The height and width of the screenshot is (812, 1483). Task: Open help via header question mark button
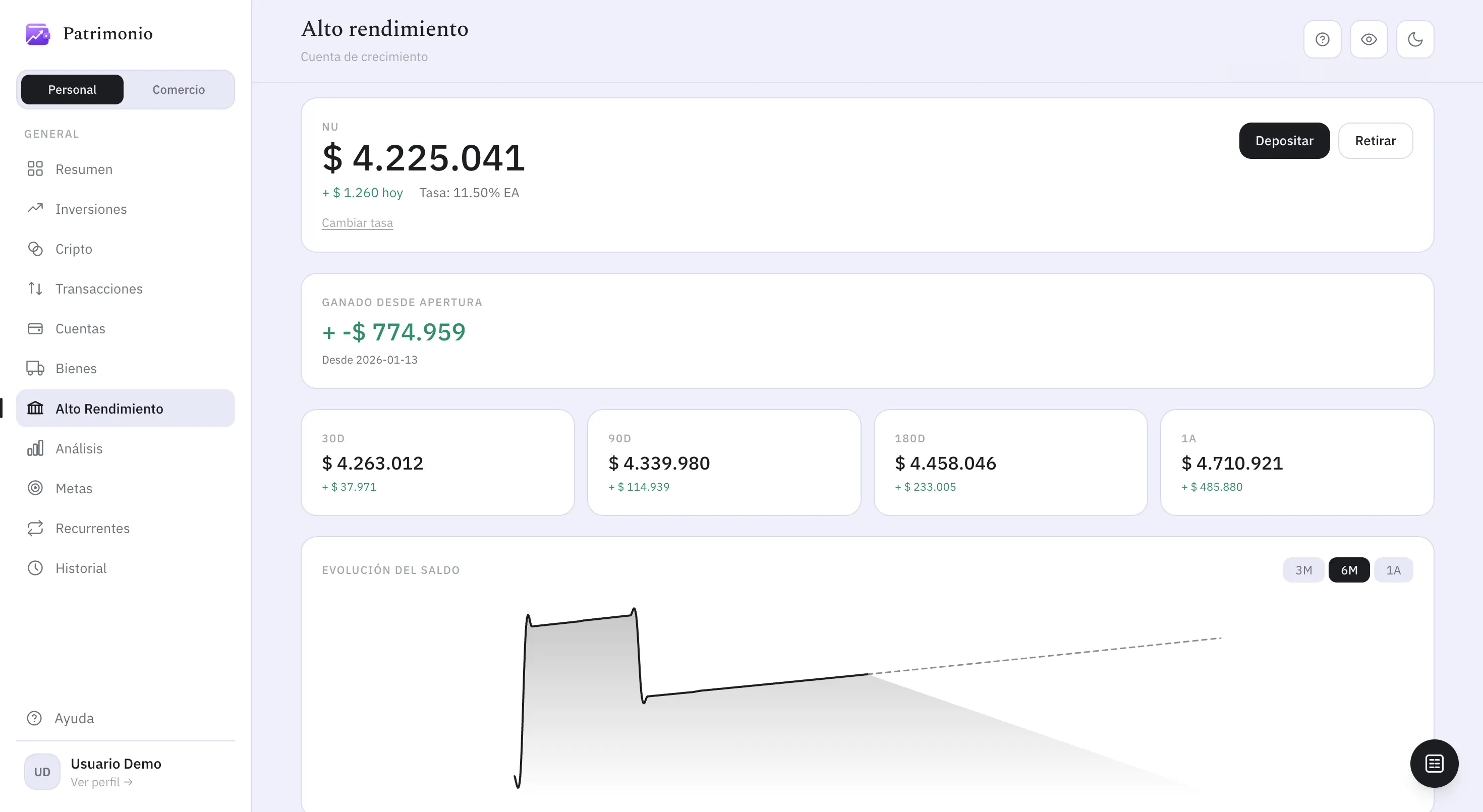point(1323,39)
